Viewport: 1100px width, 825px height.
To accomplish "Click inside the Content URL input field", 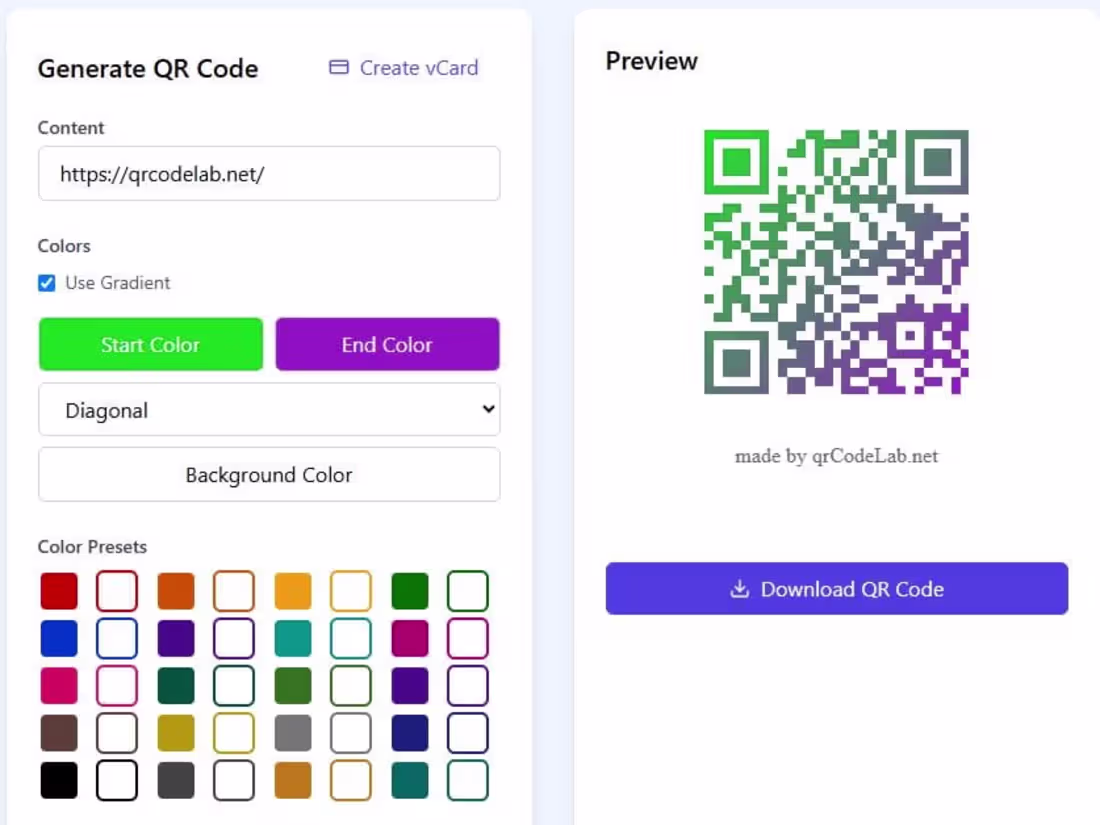I will coord(268,173).
